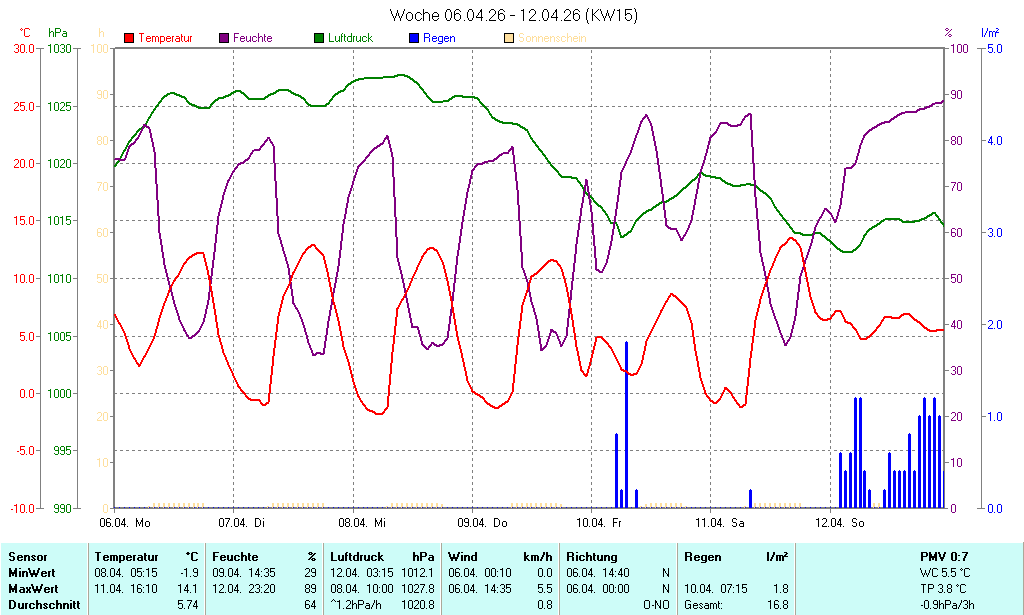Click the PMV 0:7 header

pos(943,556)
